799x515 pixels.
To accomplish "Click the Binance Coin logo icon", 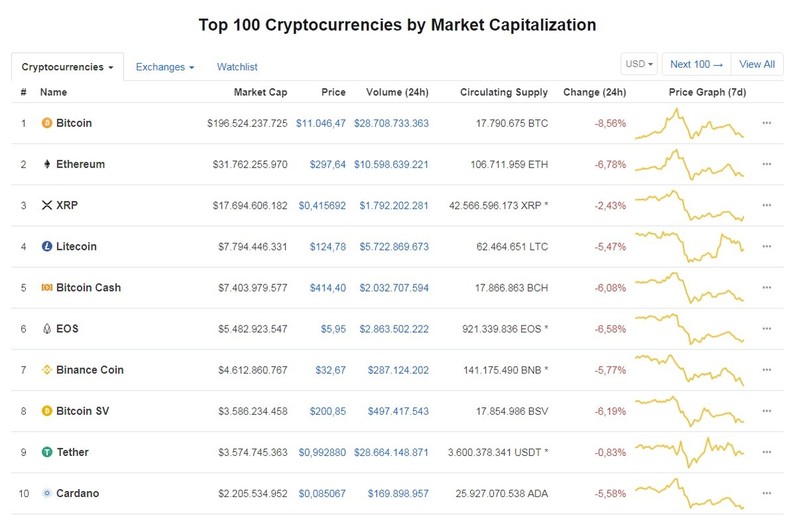I will [47, 370].
